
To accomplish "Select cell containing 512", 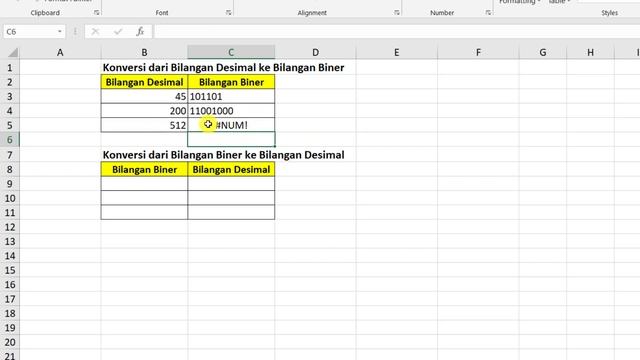I will [144, 125].
